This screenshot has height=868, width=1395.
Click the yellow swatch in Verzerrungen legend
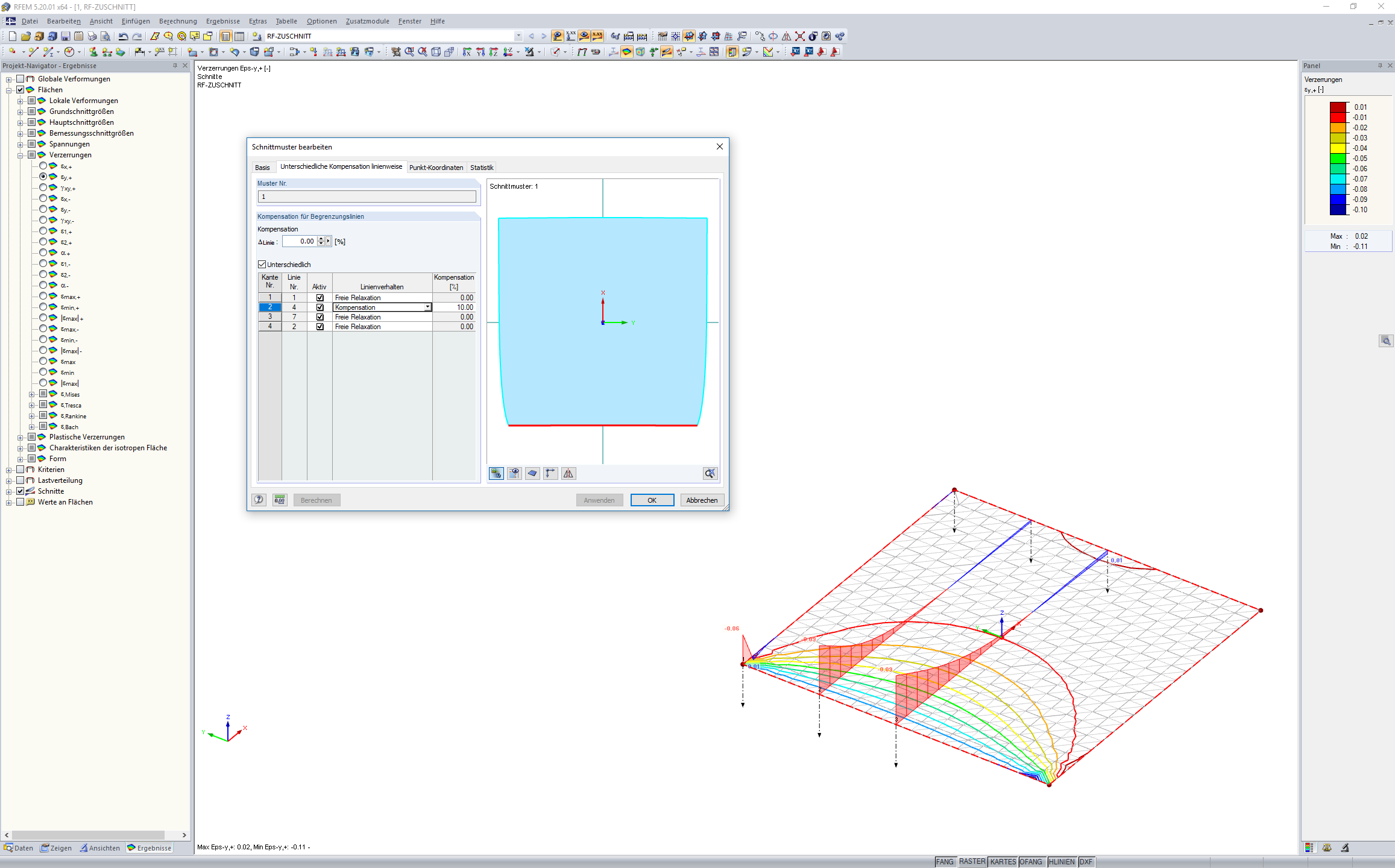pyautogui.click(x=1338, y=148)
